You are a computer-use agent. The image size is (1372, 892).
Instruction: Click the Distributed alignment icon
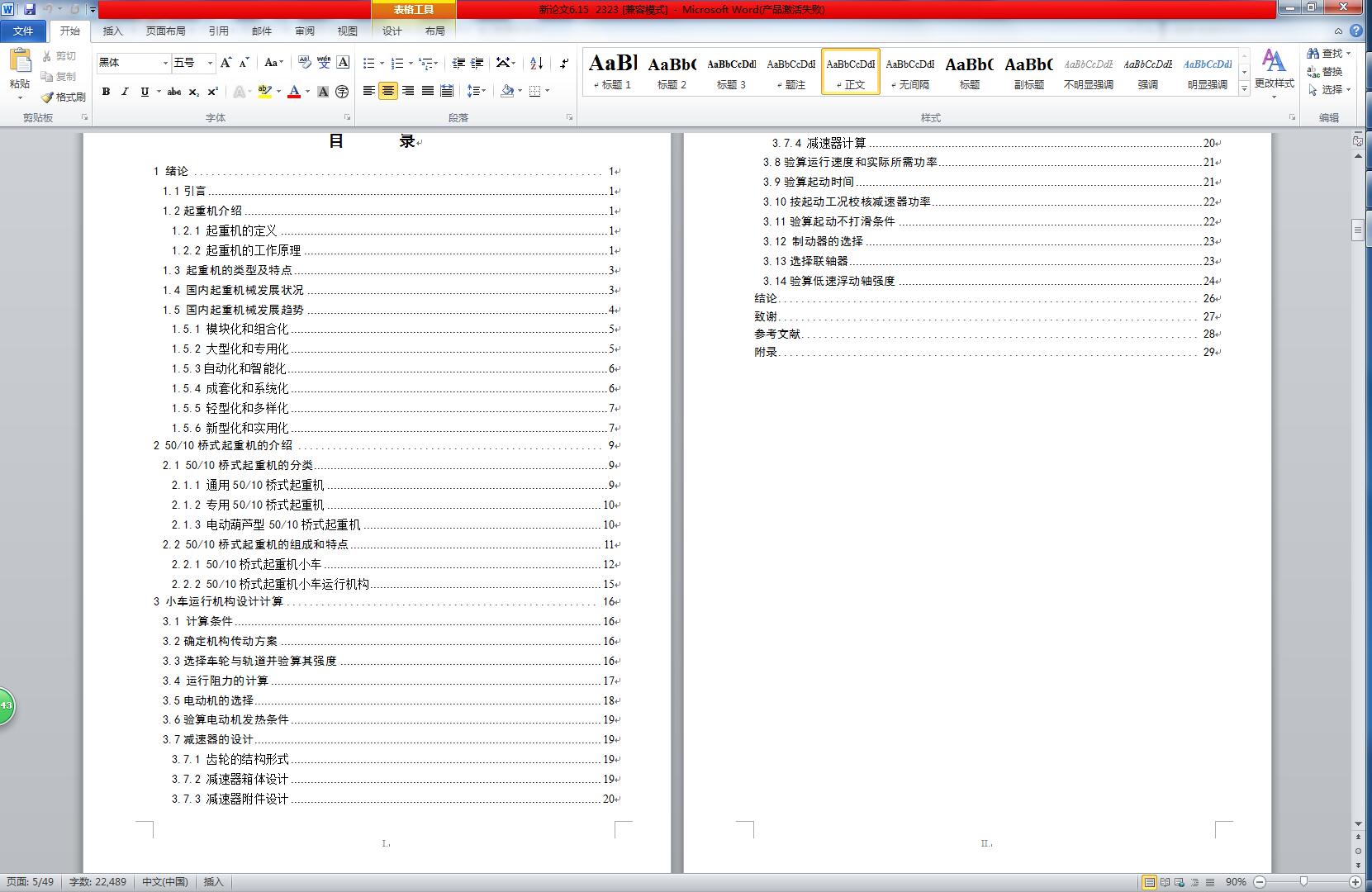tap(447, 91)
